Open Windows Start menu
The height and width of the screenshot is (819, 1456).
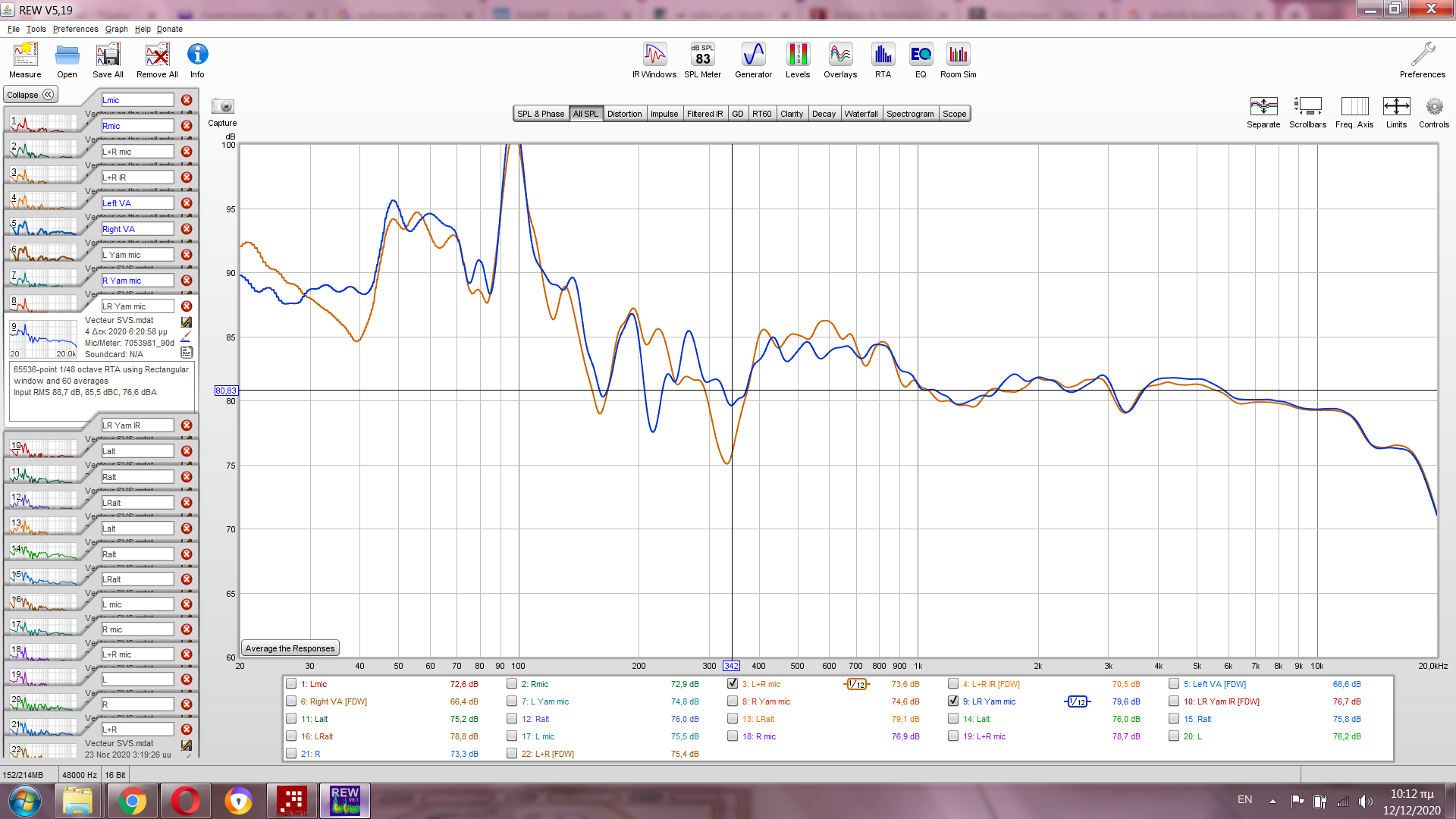pyautogui.click(x=25, y=801)
